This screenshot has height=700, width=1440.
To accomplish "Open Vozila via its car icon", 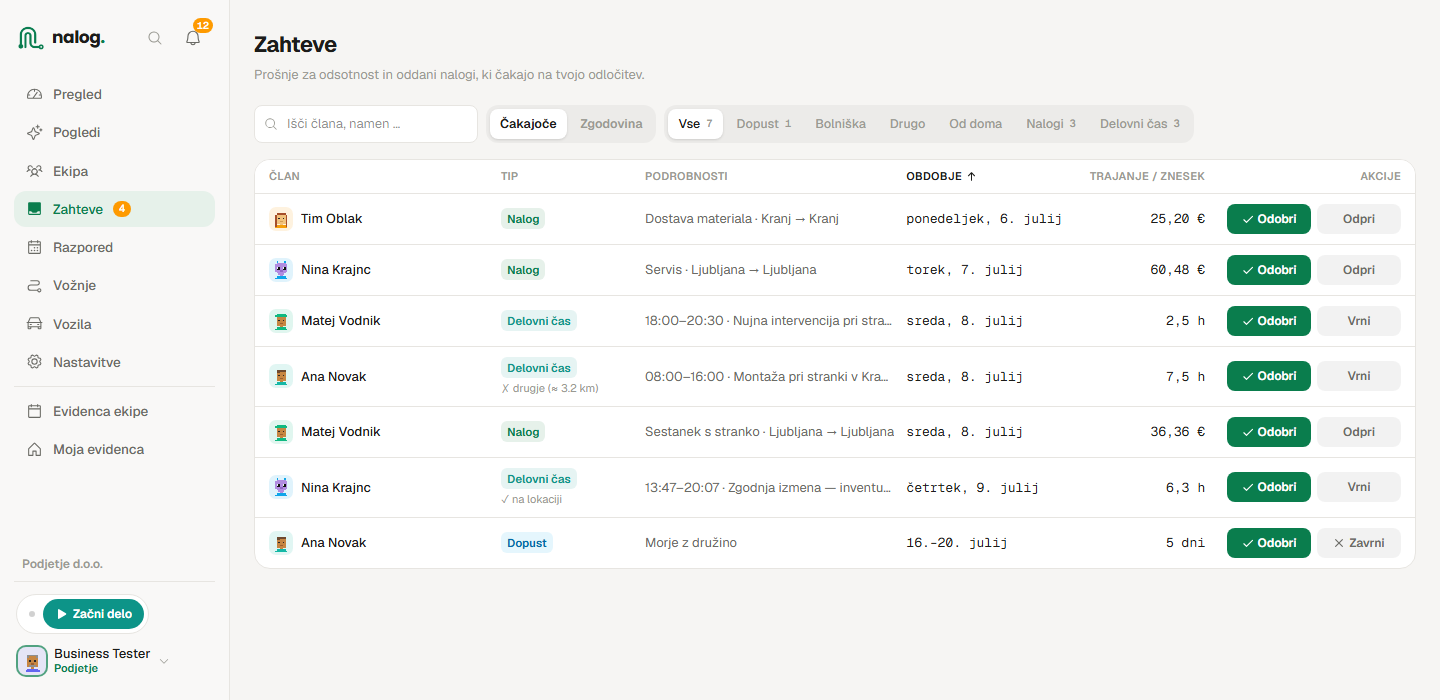I will (x=35, y=324).
